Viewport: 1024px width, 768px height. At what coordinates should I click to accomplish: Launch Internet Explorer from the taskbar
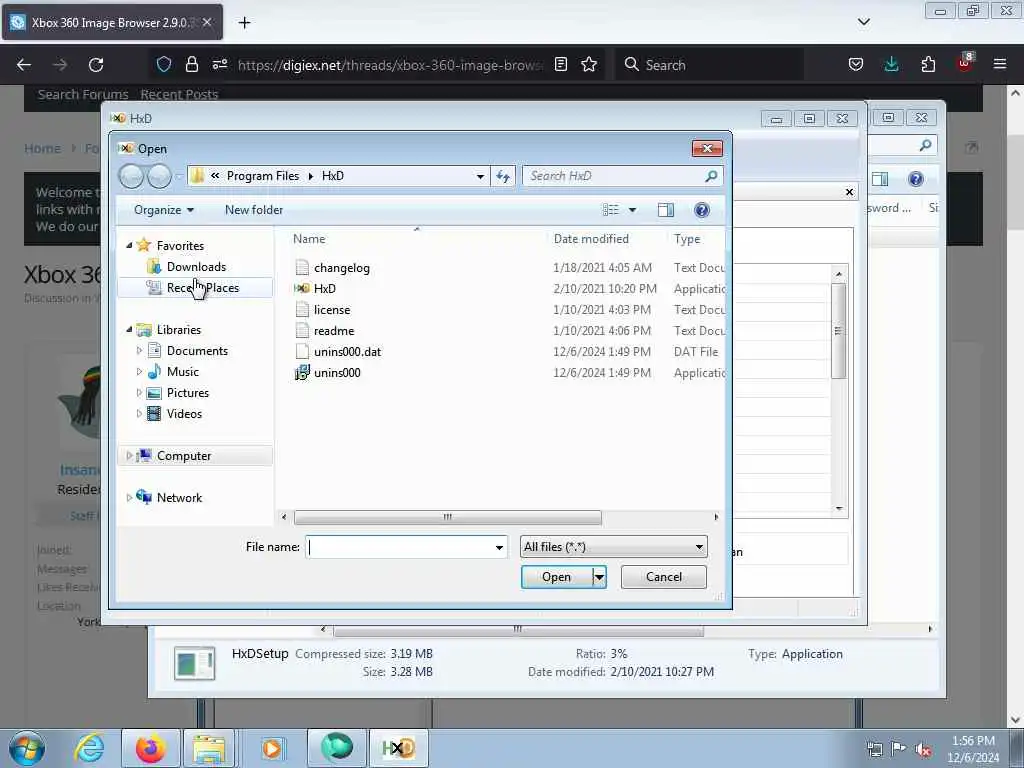[89, 748]
